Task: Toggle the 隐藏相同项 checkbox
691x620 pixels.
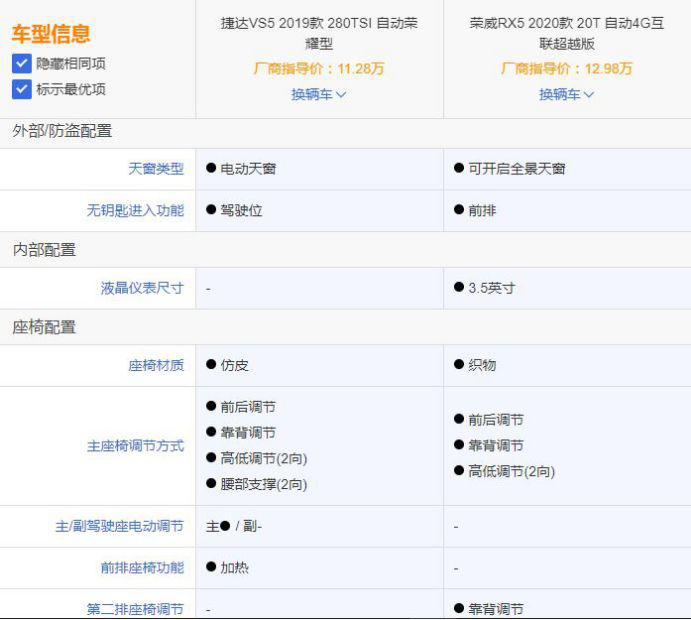Action: click(x=22, y=63)
